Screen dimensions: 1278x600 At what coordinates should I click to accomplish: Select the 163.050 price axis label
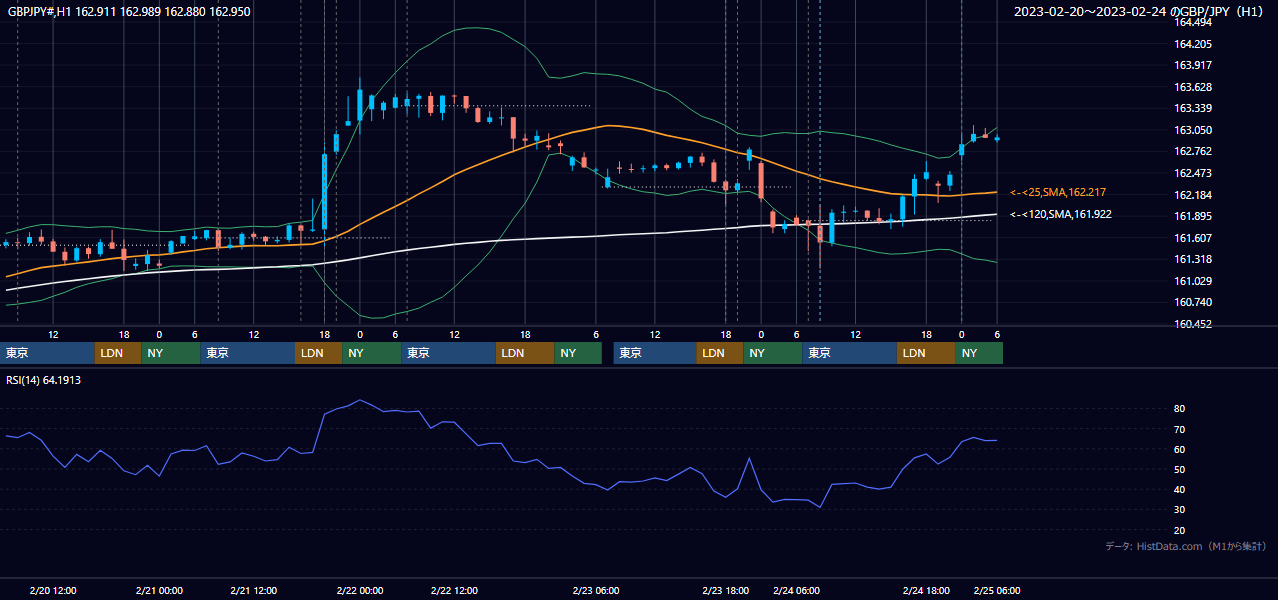tap(1193, 130)
